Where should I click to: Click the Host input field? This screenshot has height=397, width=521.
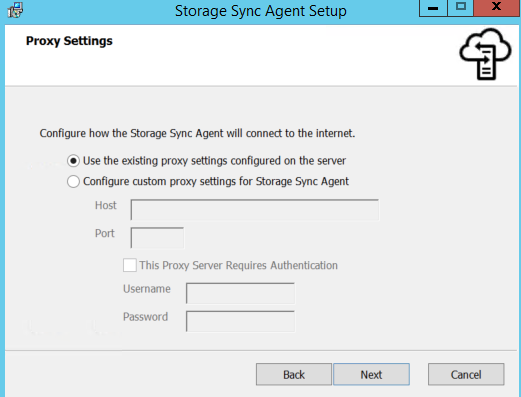point(255,210)
